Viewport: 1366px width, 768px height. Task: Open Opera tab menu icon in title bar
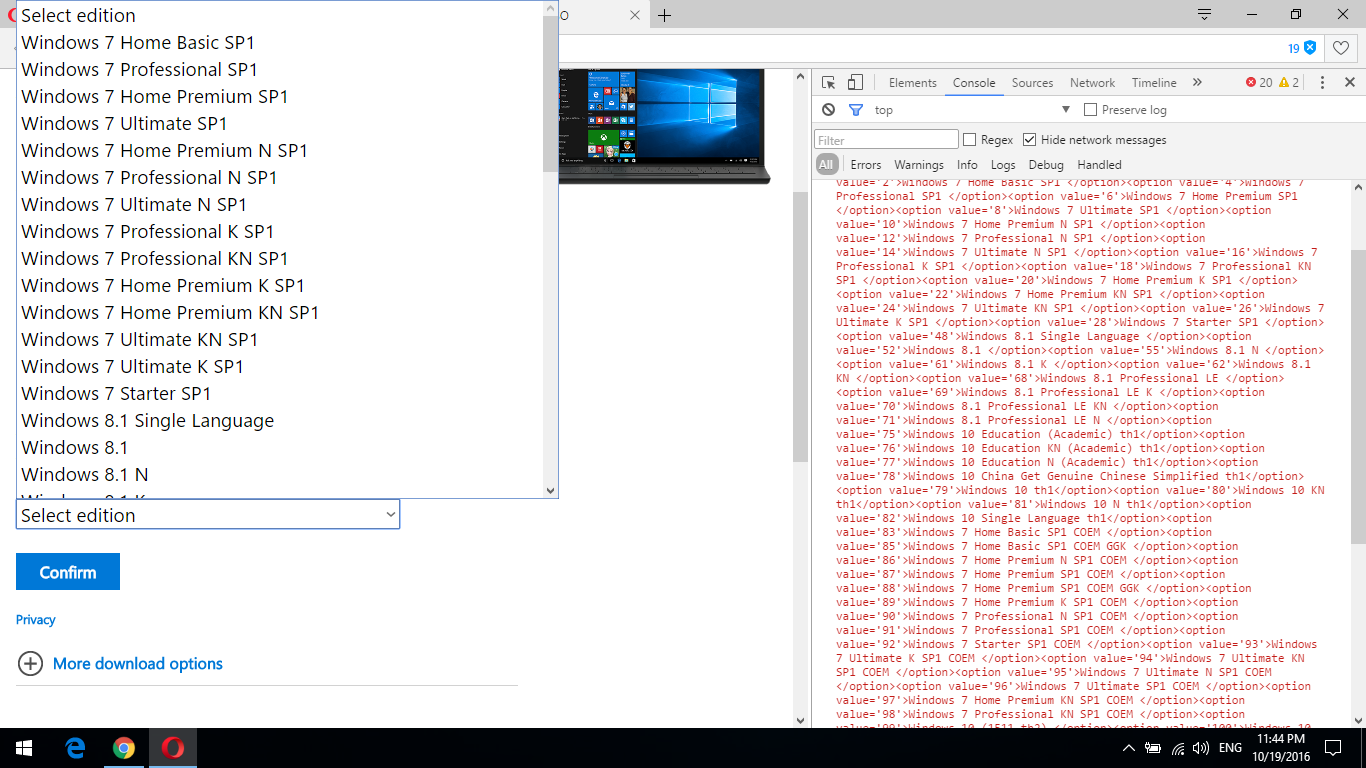pyautogui.click(x=1204, y=15)
